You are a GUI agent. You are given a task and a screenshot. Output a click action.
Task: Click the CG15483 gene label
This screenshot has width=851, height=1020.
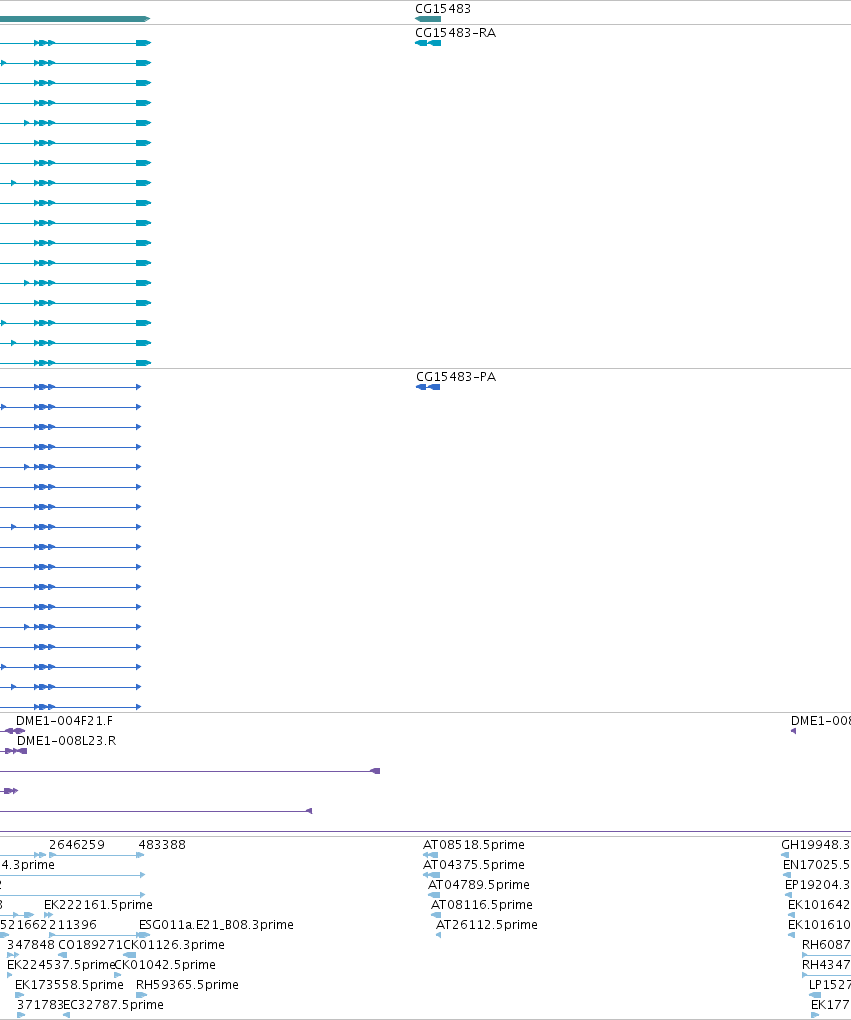442,8
